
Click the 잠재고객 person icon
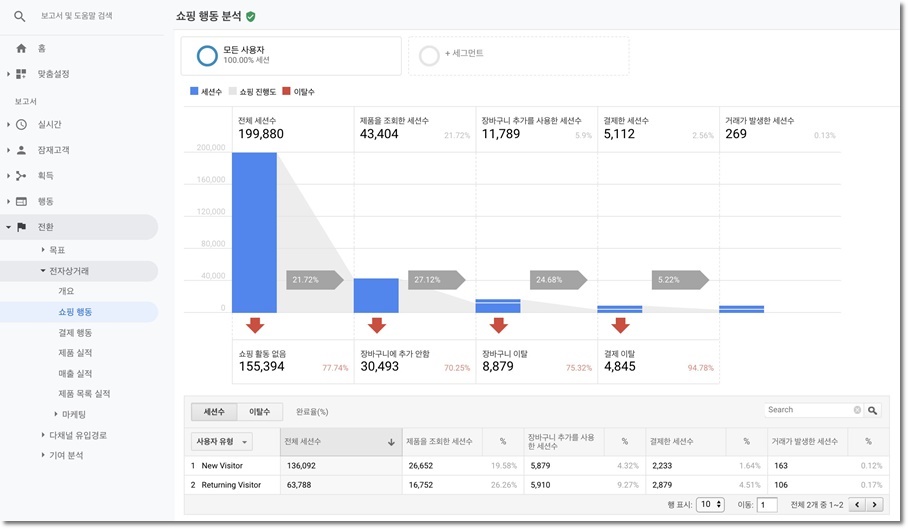21,150
